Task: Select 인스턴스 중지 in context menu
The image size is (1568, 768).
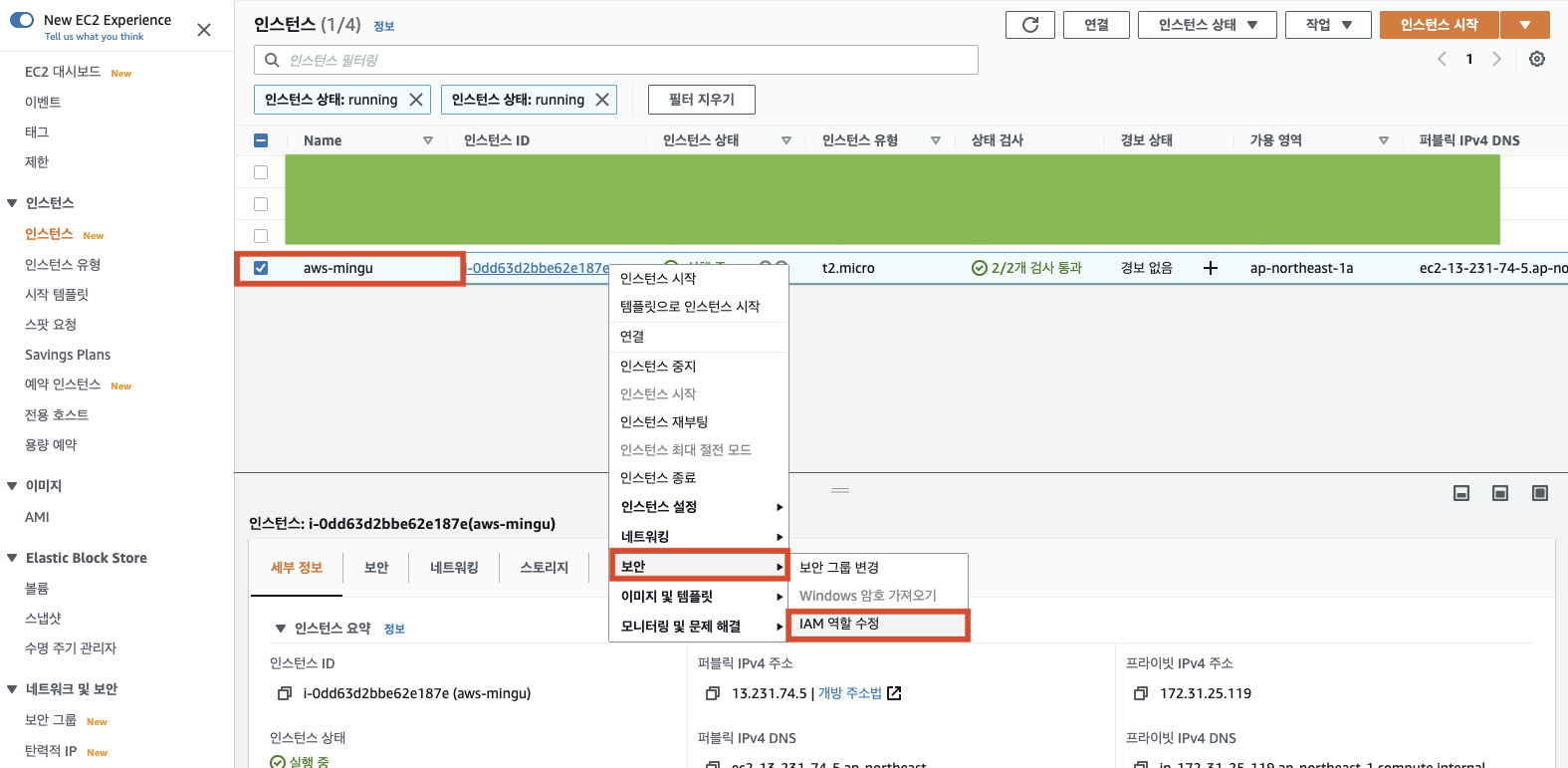Action: 699,367
